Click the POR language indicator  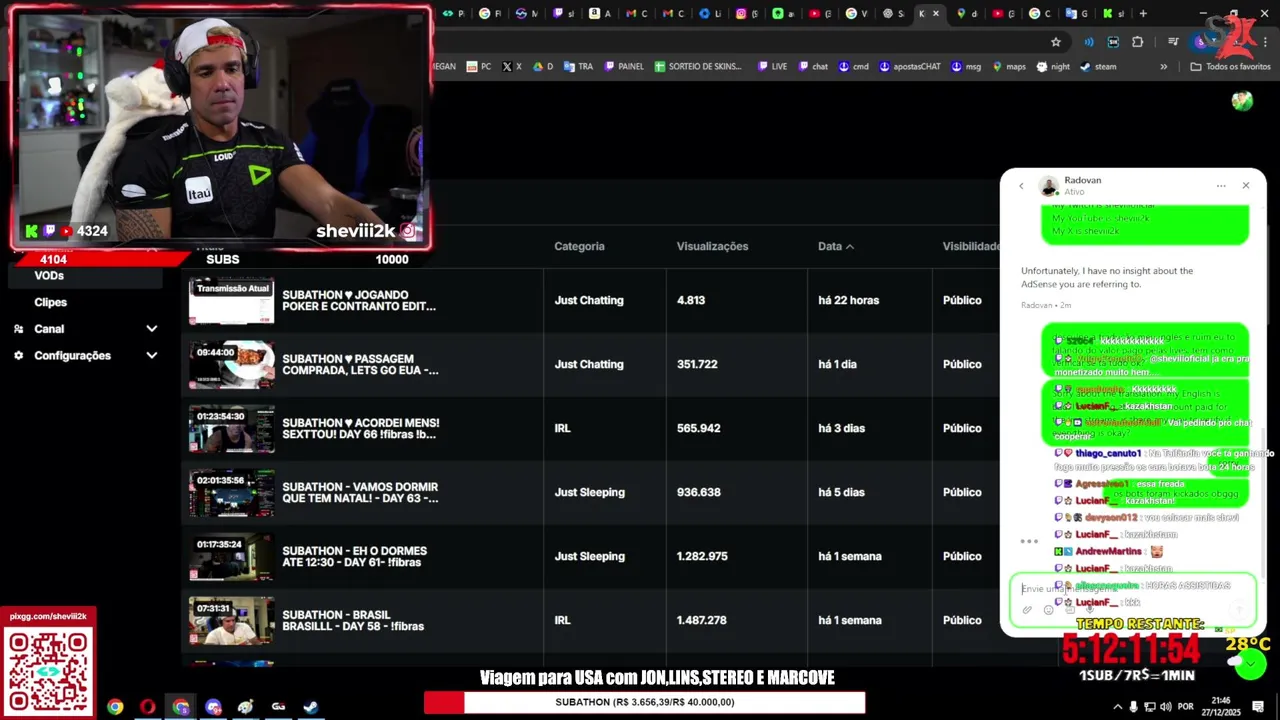[1186, 706]
